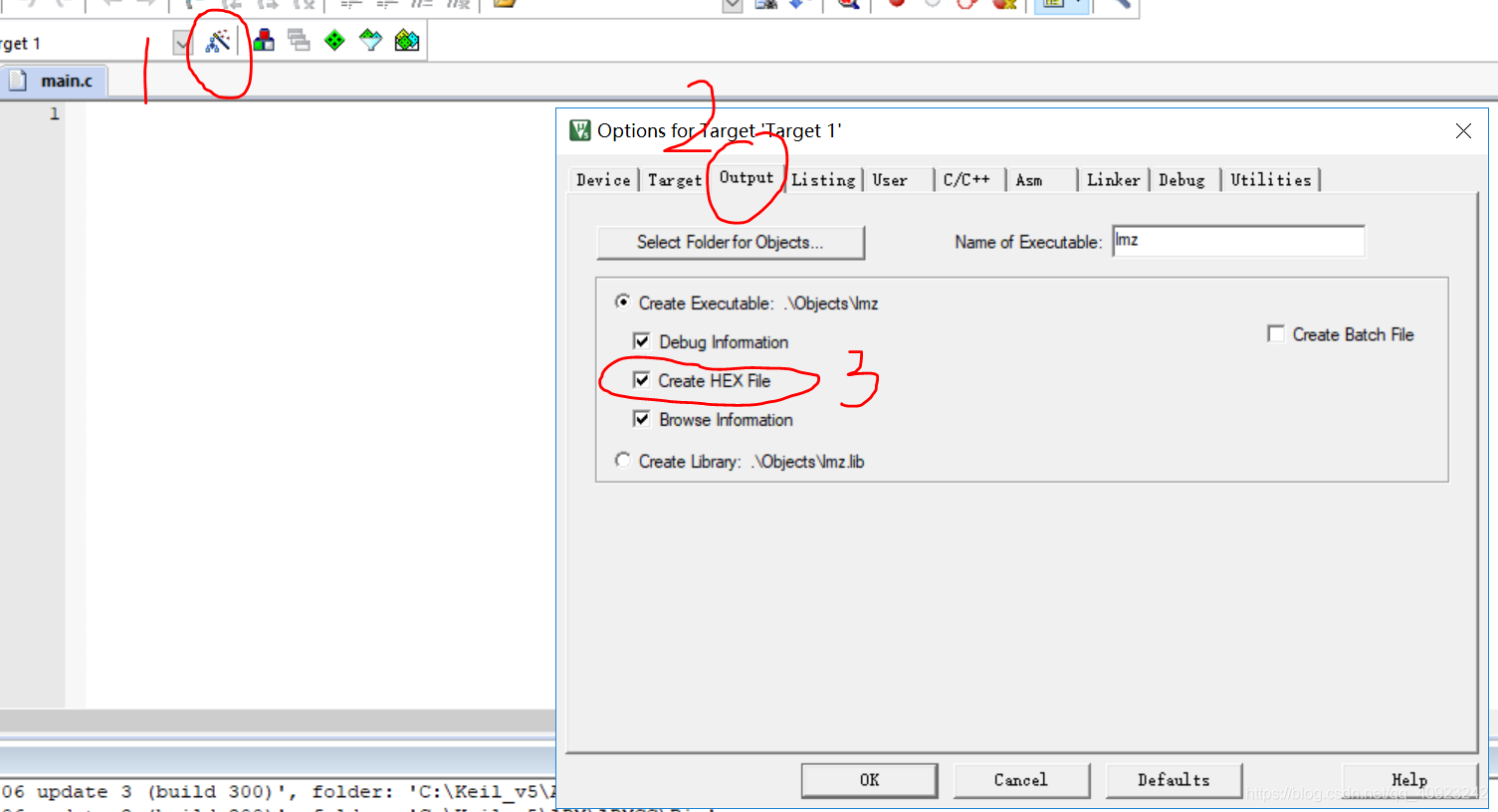Switch to the Listing tab
This screenshot has width=1498, height=812.
[824, 180]
